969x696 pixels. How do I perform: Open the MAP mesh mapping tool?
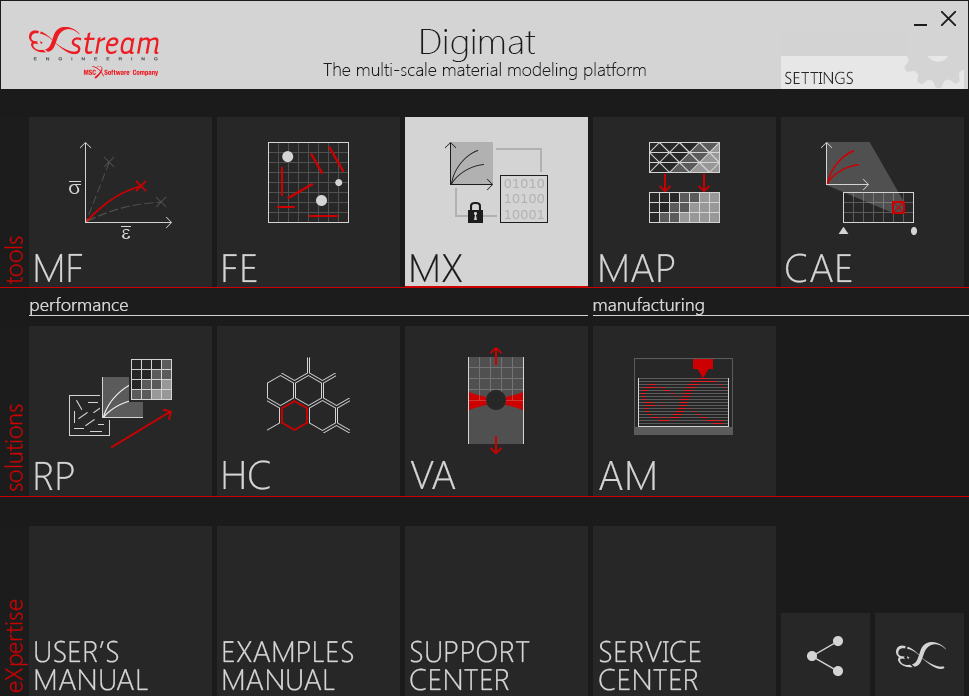[684, 202]
